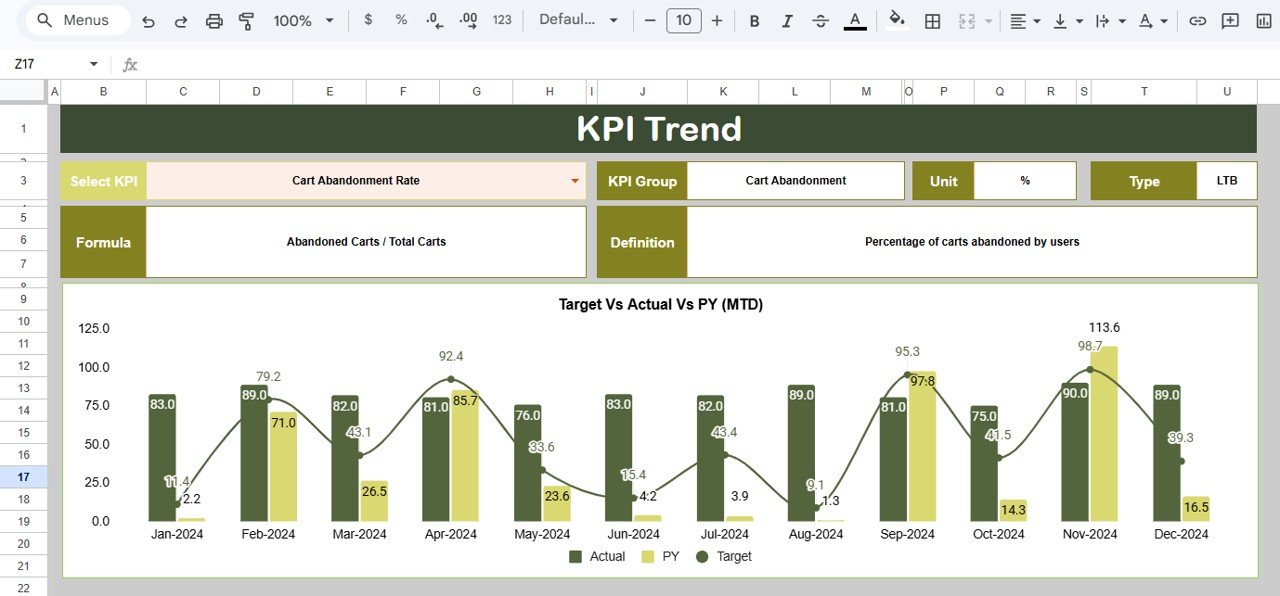The height and width of the screenshot is (596, 1280).
Task: Click the PY legend entry
Action: tap(660, 556)
